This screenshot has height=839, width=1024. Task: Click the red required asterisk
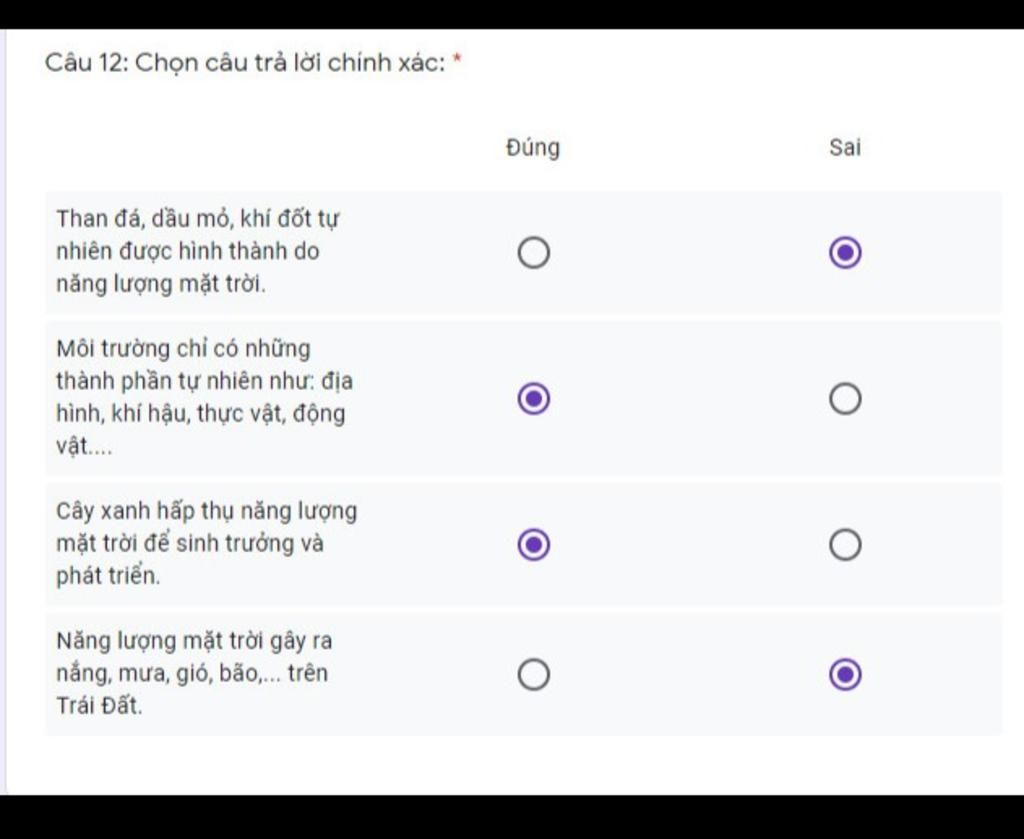coord(458,61)
